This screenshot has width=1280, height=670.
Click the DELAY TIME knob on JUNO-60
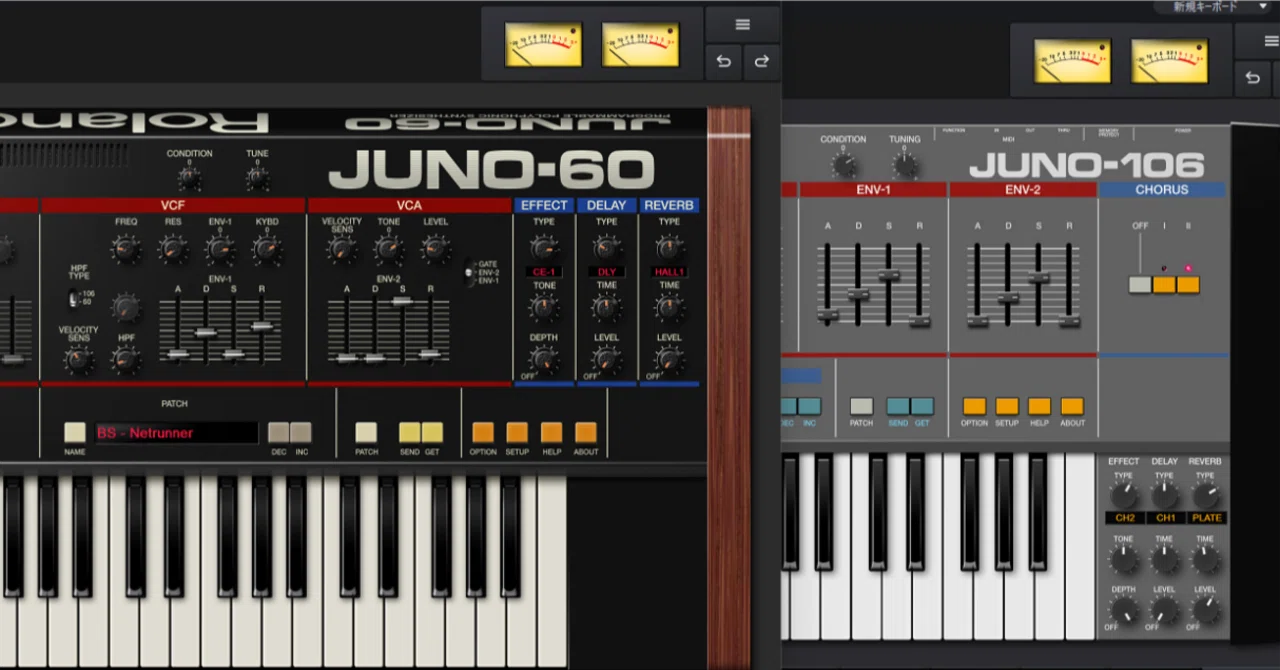pos(607,308)
